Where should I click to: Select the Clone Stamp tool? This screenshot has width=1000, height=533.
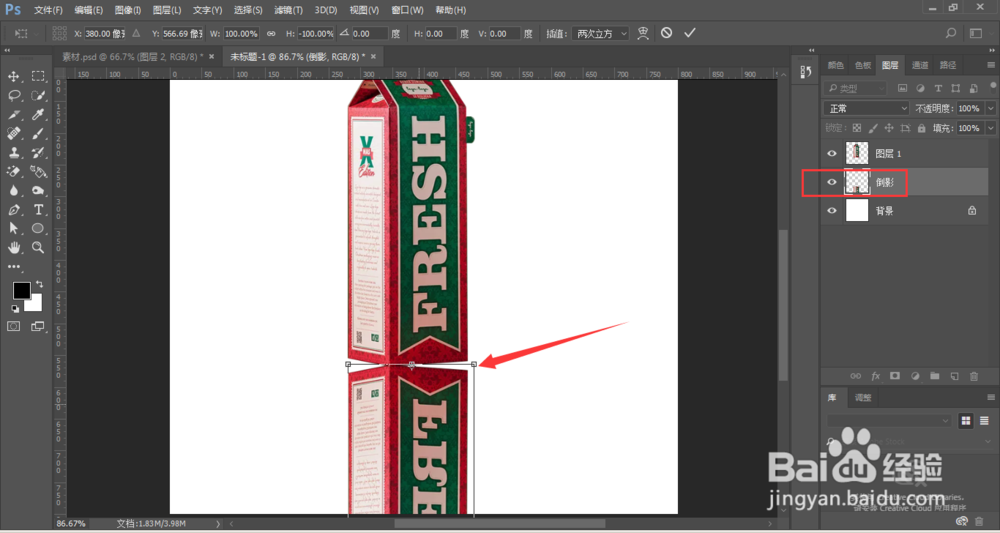point(13,153)
